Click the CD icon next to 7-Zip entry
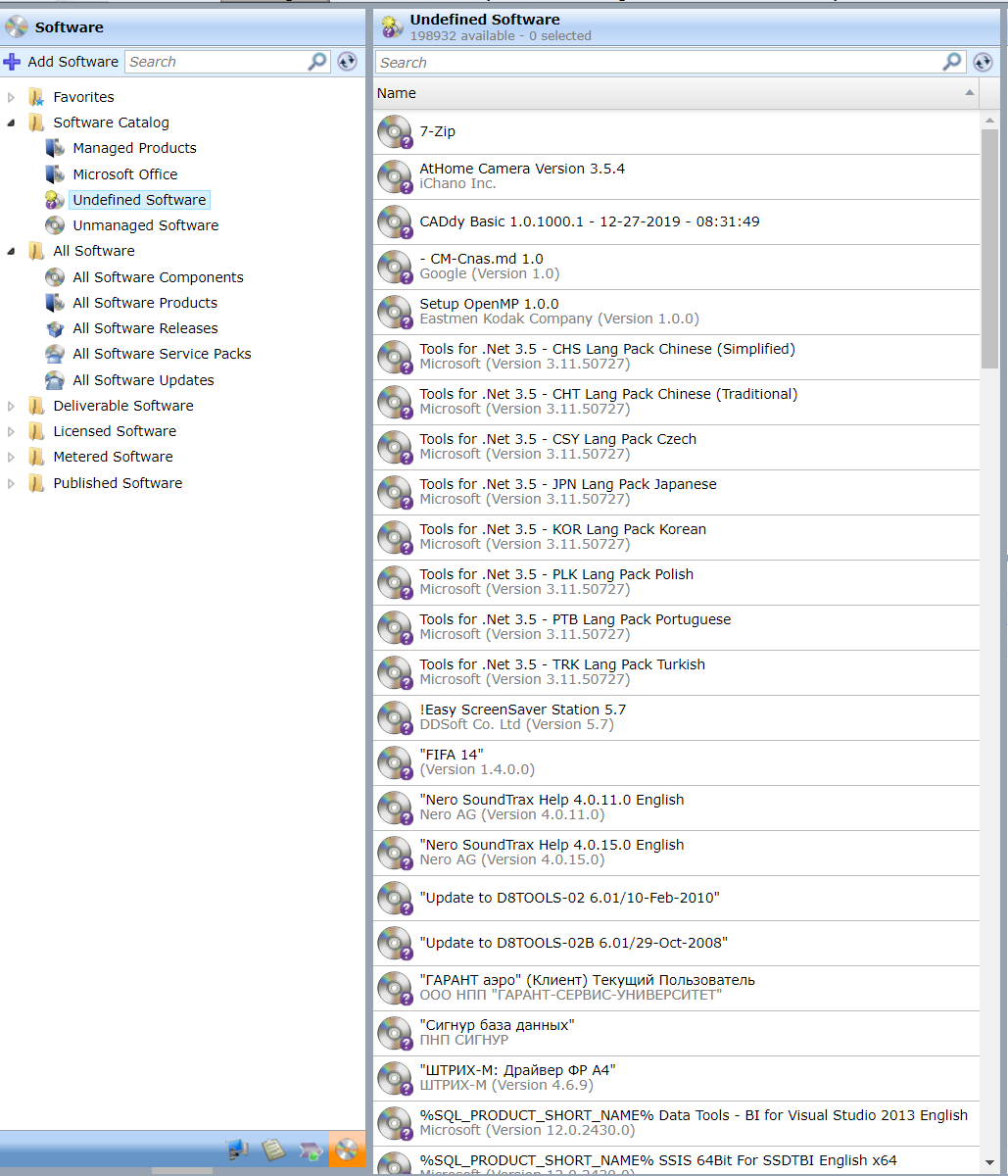1008x1176 pixels. click(395, 131)
